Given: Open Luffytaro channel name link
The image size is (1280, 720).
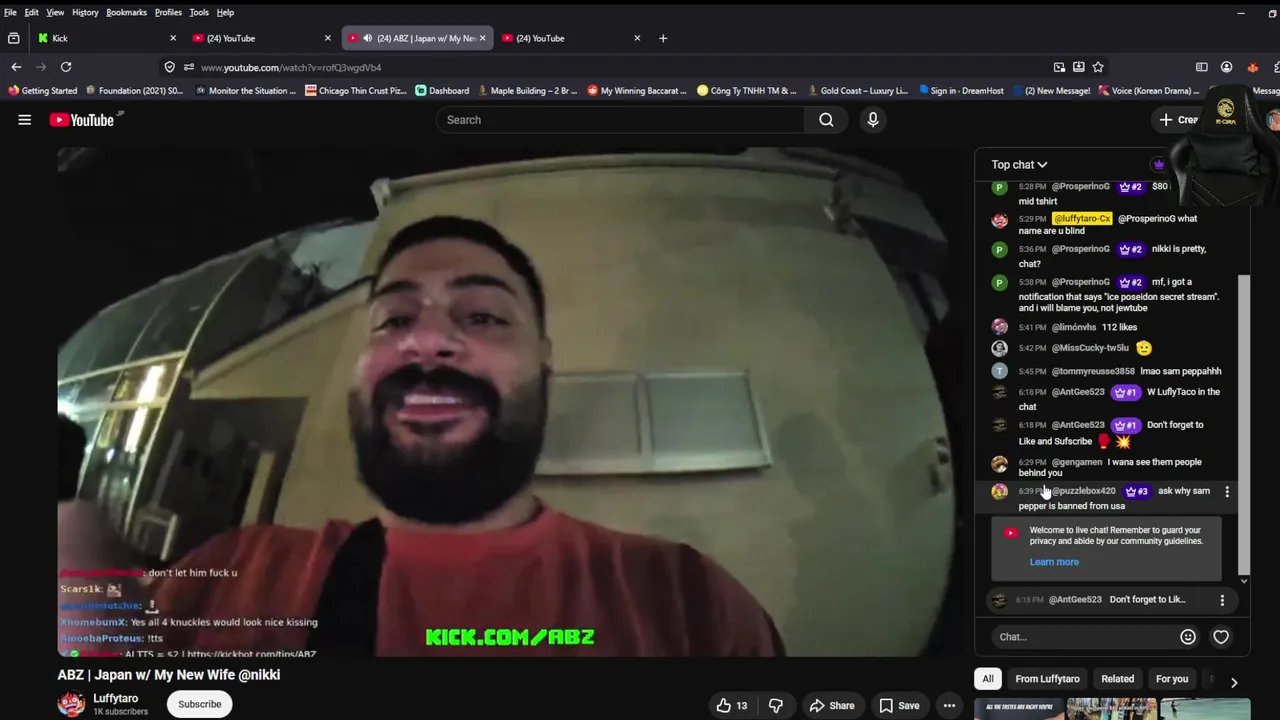Looking at the screenshot, I should (x=116, y=698).
